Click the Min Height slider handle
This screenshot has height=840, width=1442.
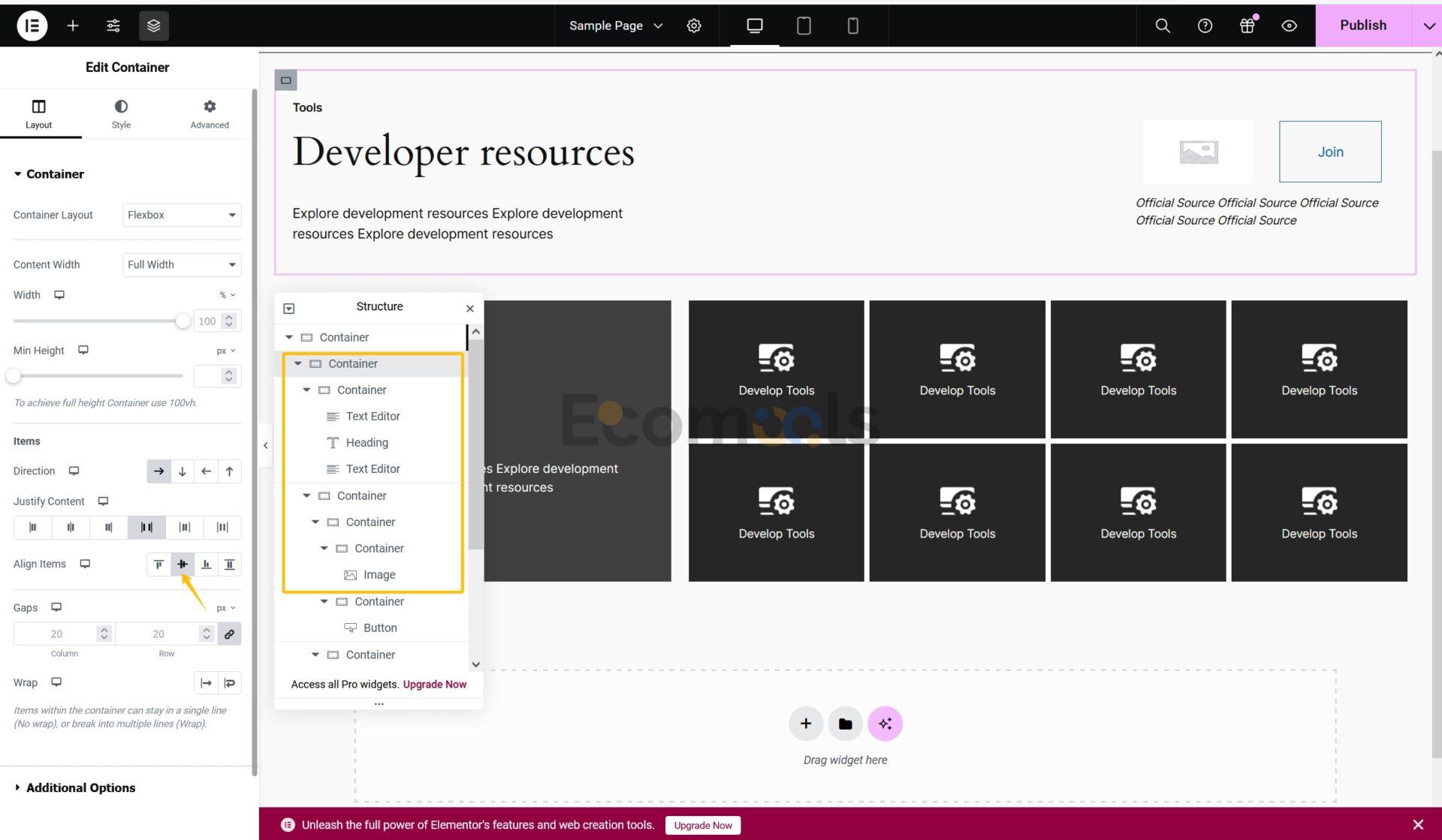pyautogui.click(x=14, y=375)
